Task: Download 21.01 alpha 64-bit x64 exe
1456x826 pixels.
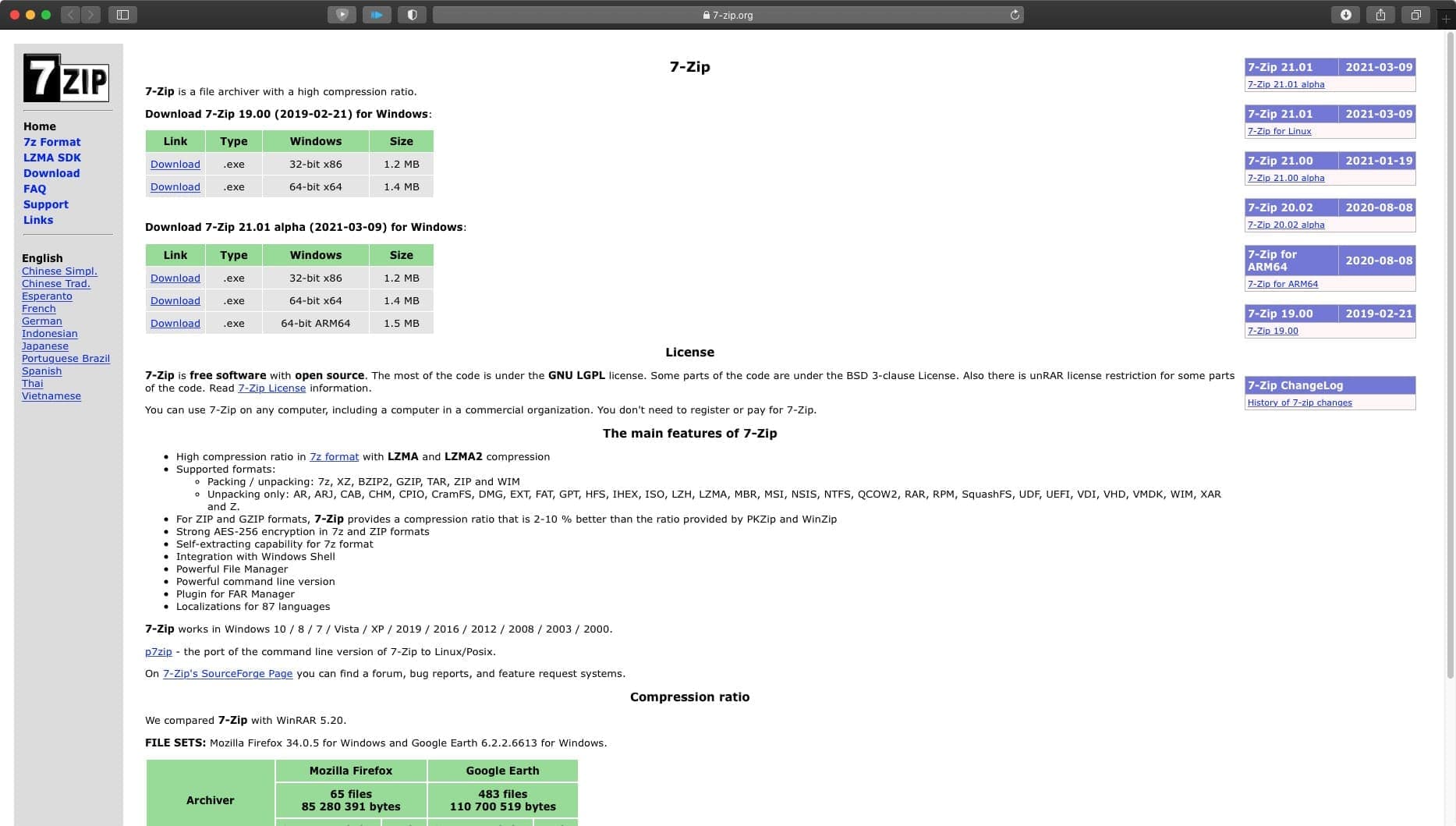Action: 175,301
